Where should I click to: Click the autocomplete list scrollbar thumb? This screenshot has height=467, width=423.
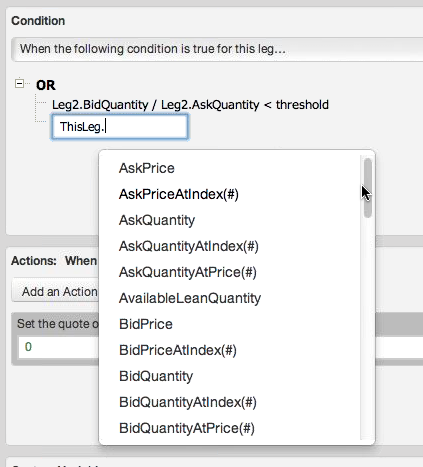pos(368,188)
